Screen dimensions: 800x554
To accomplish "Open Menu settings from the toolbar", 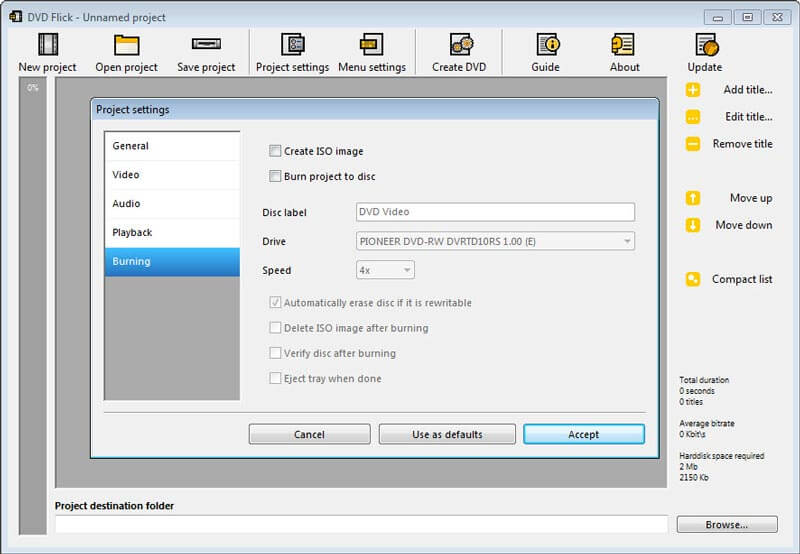I will (372, 45).
